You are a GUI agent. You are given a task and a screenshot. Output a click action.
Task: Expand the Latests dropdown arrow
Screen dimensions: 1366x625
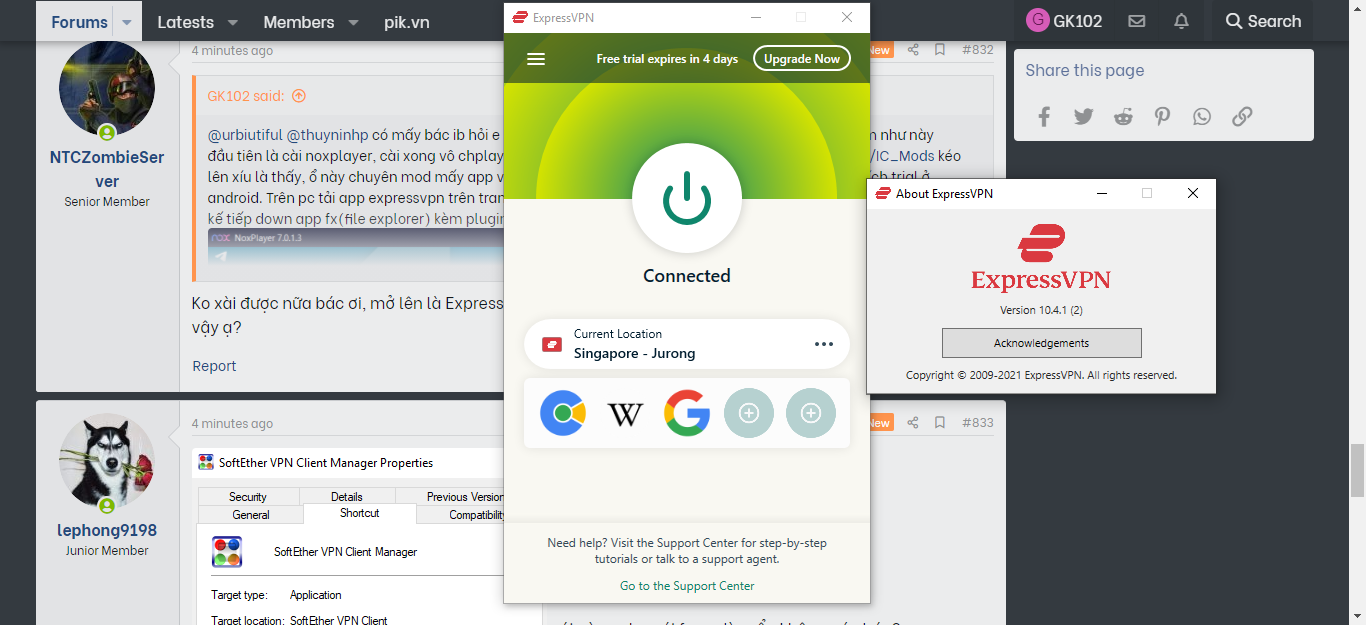[232, 22]
